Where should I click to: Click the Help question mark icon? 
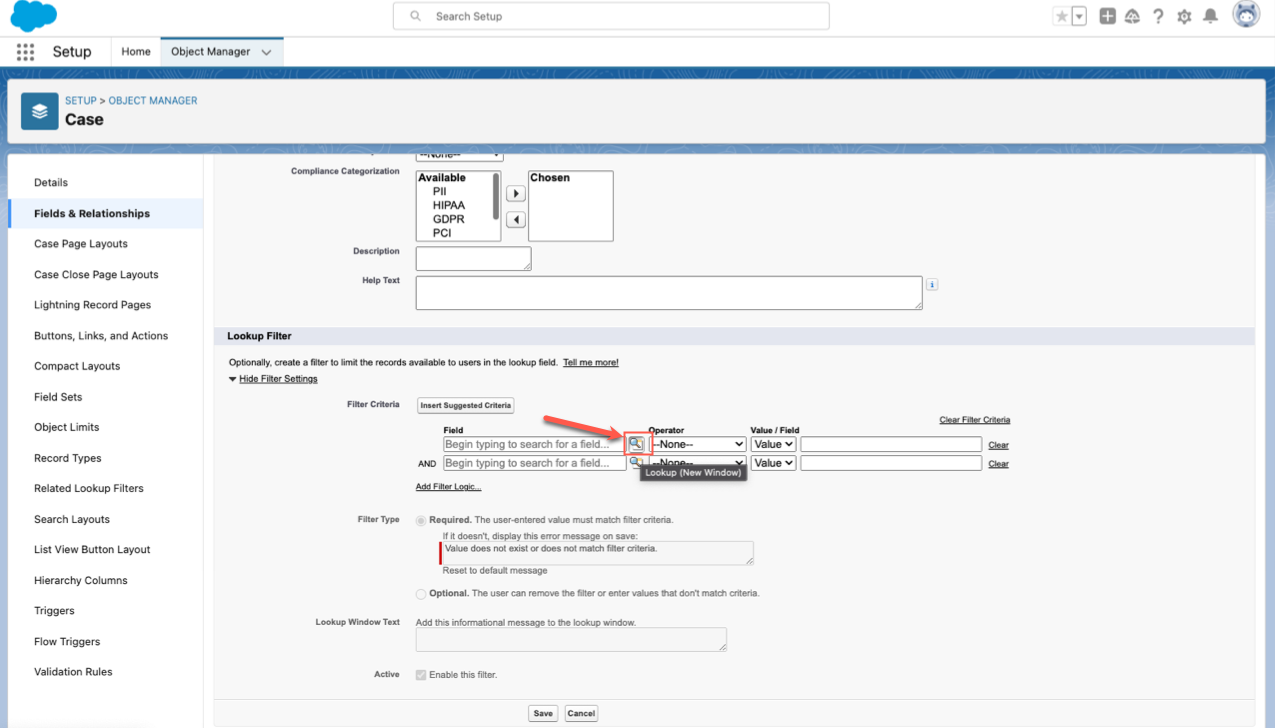(x=1158, y=16)
